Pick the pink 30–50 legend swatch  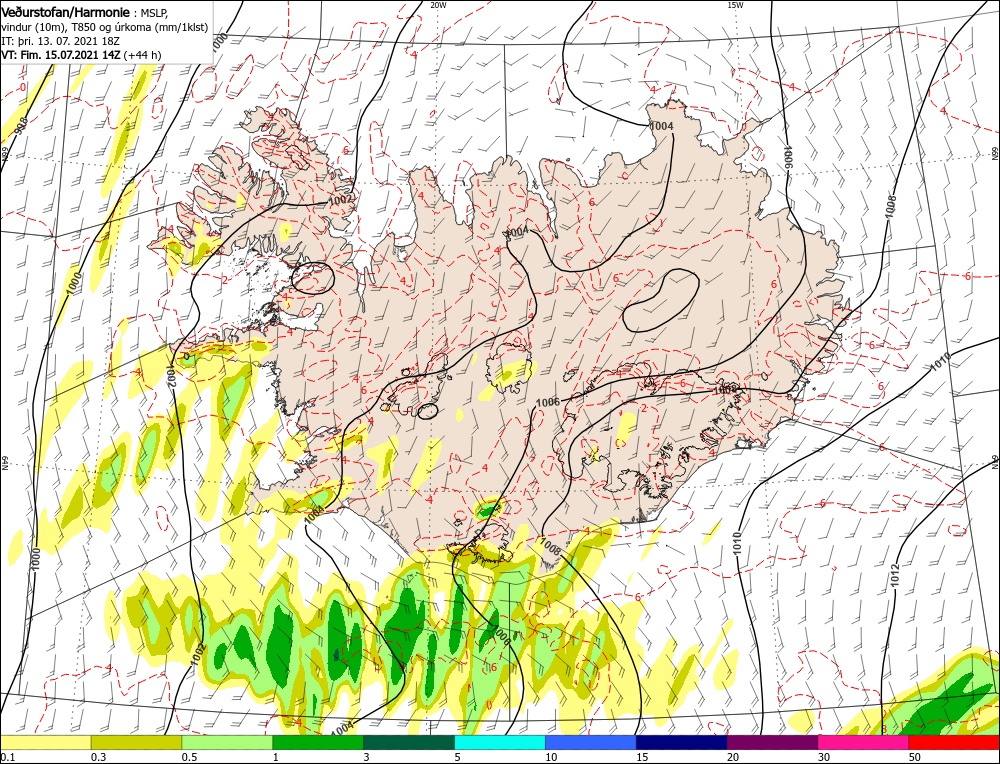pos(864,742)
